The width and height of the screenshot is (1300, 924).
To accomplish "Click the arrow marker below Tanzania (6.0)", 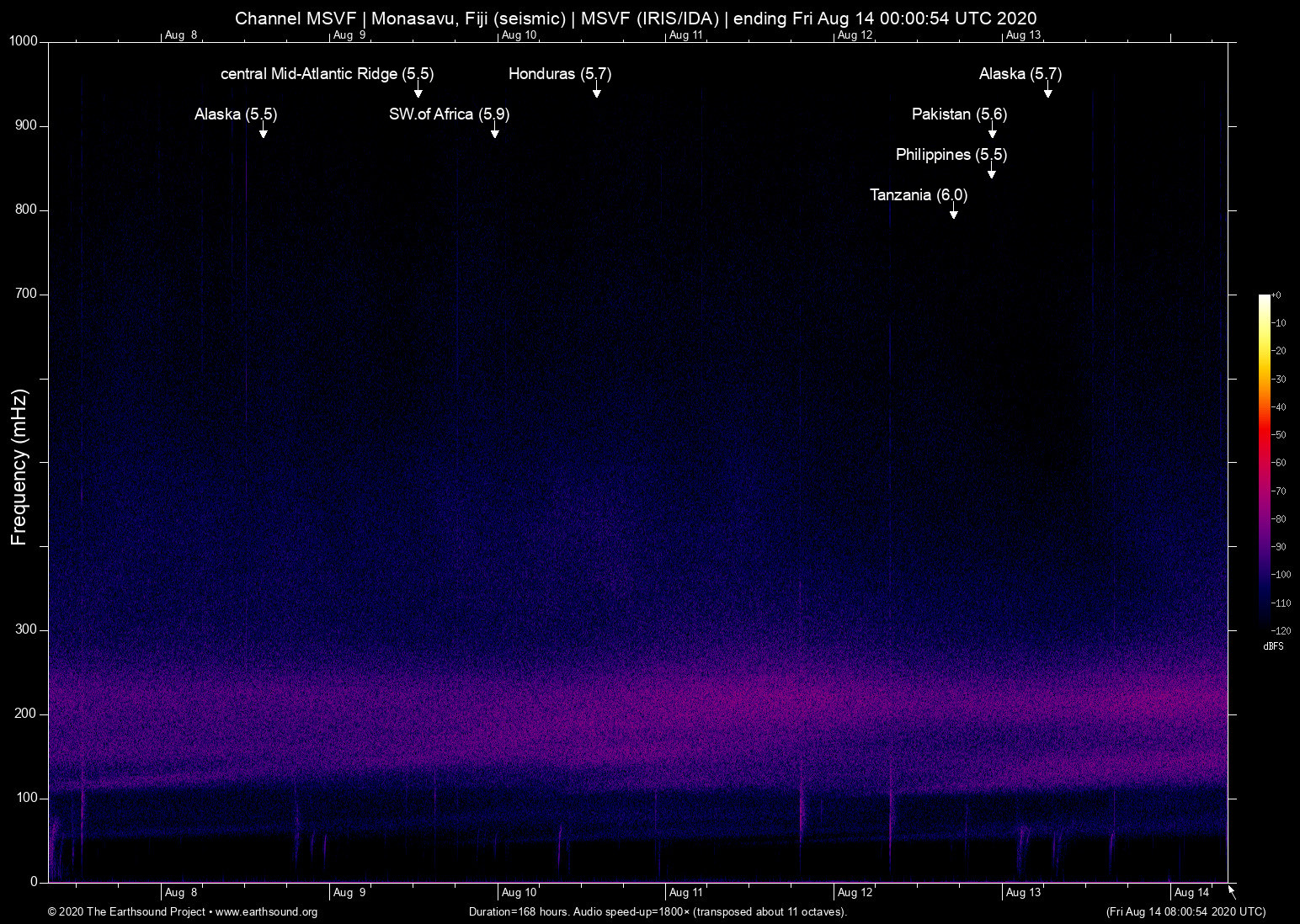I will [x=953, y=213].
